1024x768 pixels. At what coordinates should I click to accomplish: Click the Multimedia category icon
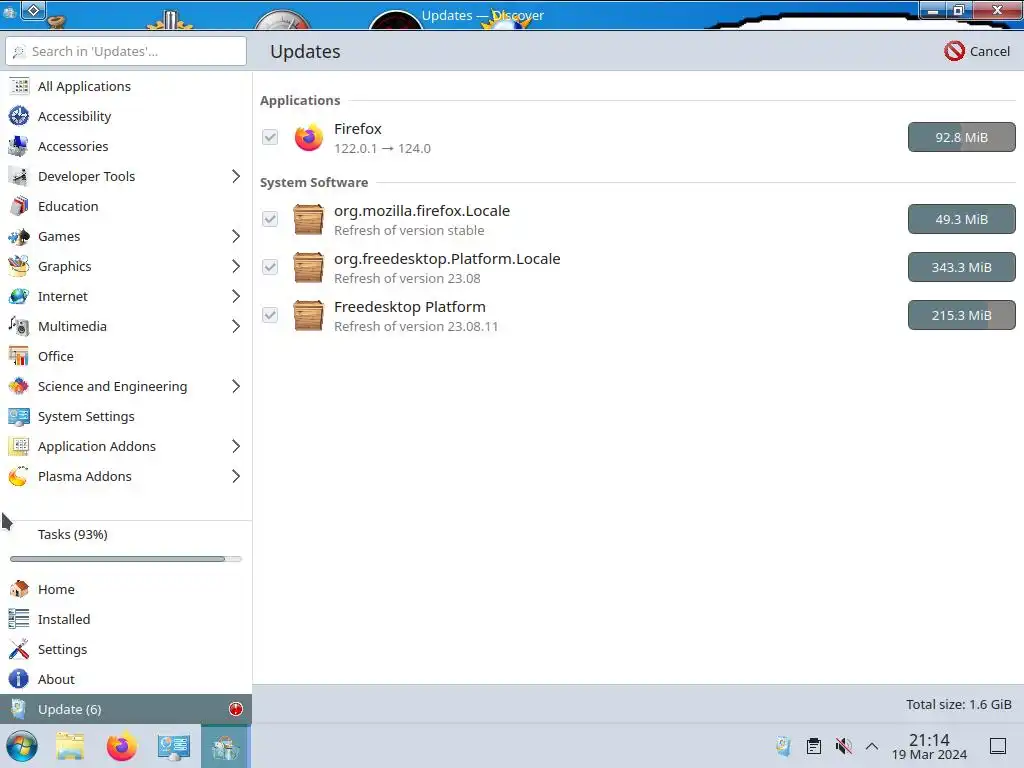(19, 327)
